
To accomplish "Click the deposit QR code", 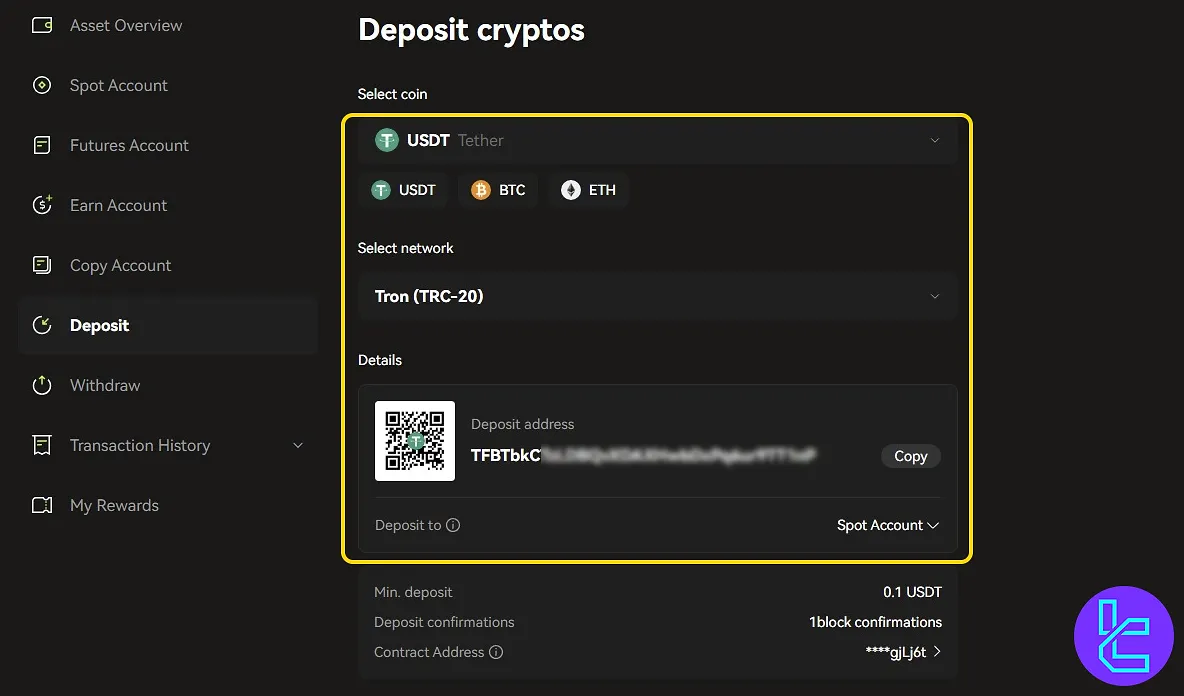I will (x=415, y=441).
